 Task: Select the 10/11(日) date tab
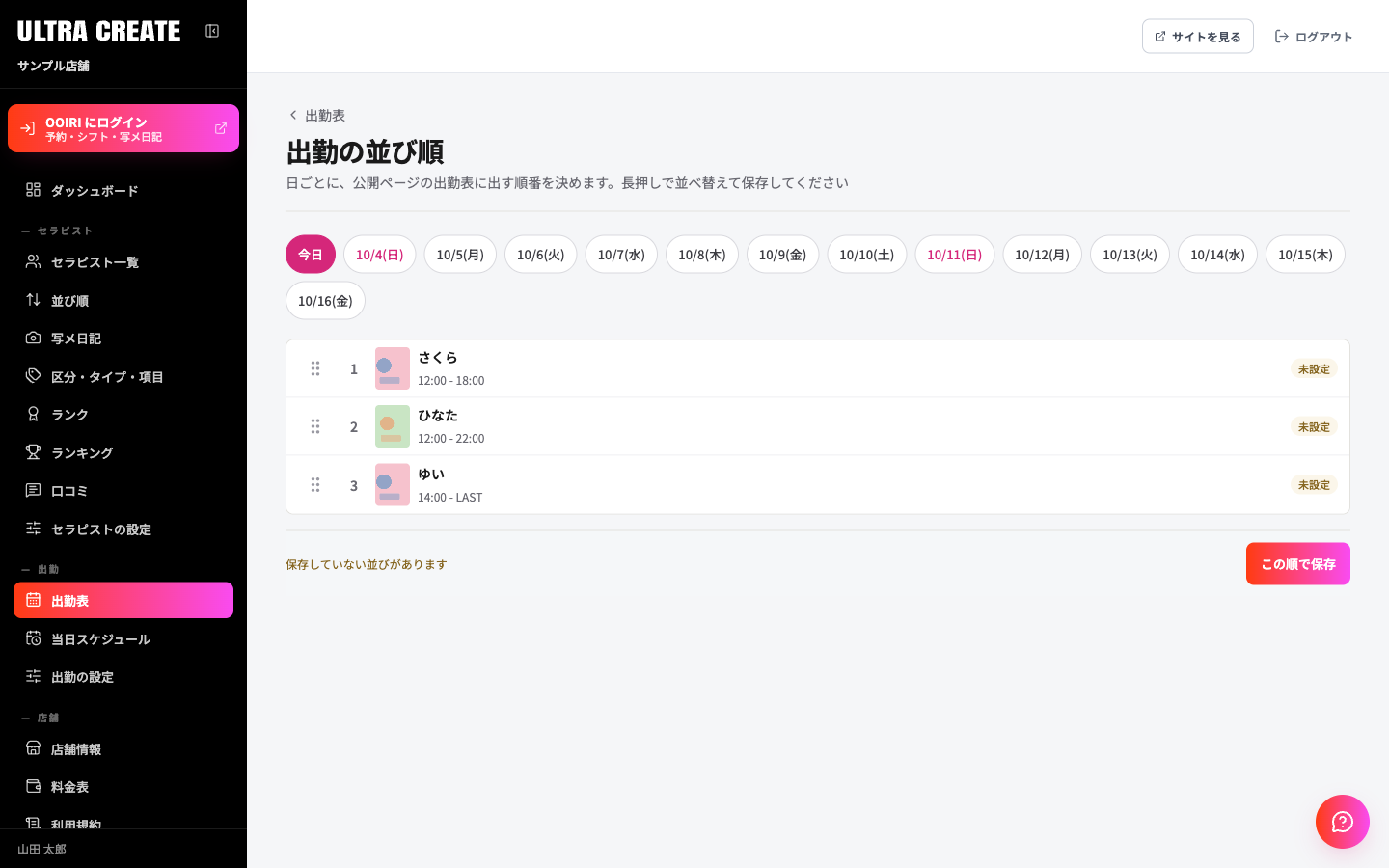(955, 255)
